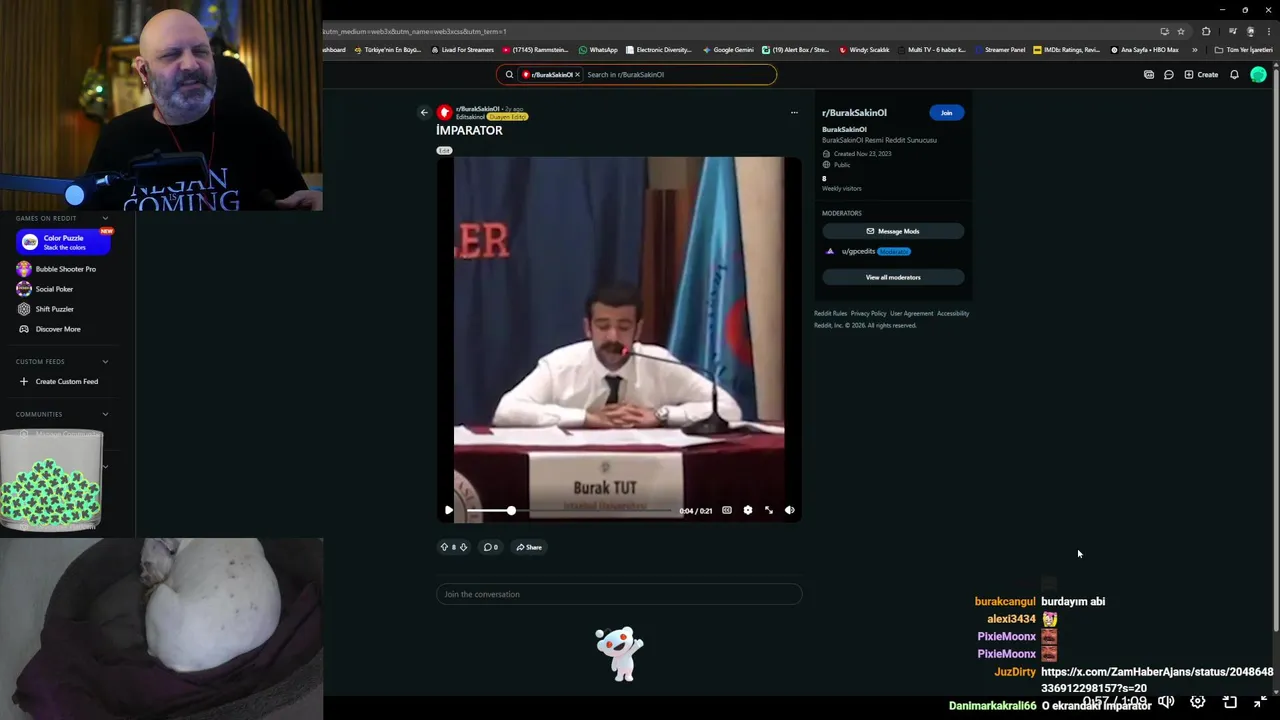Open Tüm Yer İşaretleri folder

(x=1244, y=49)
